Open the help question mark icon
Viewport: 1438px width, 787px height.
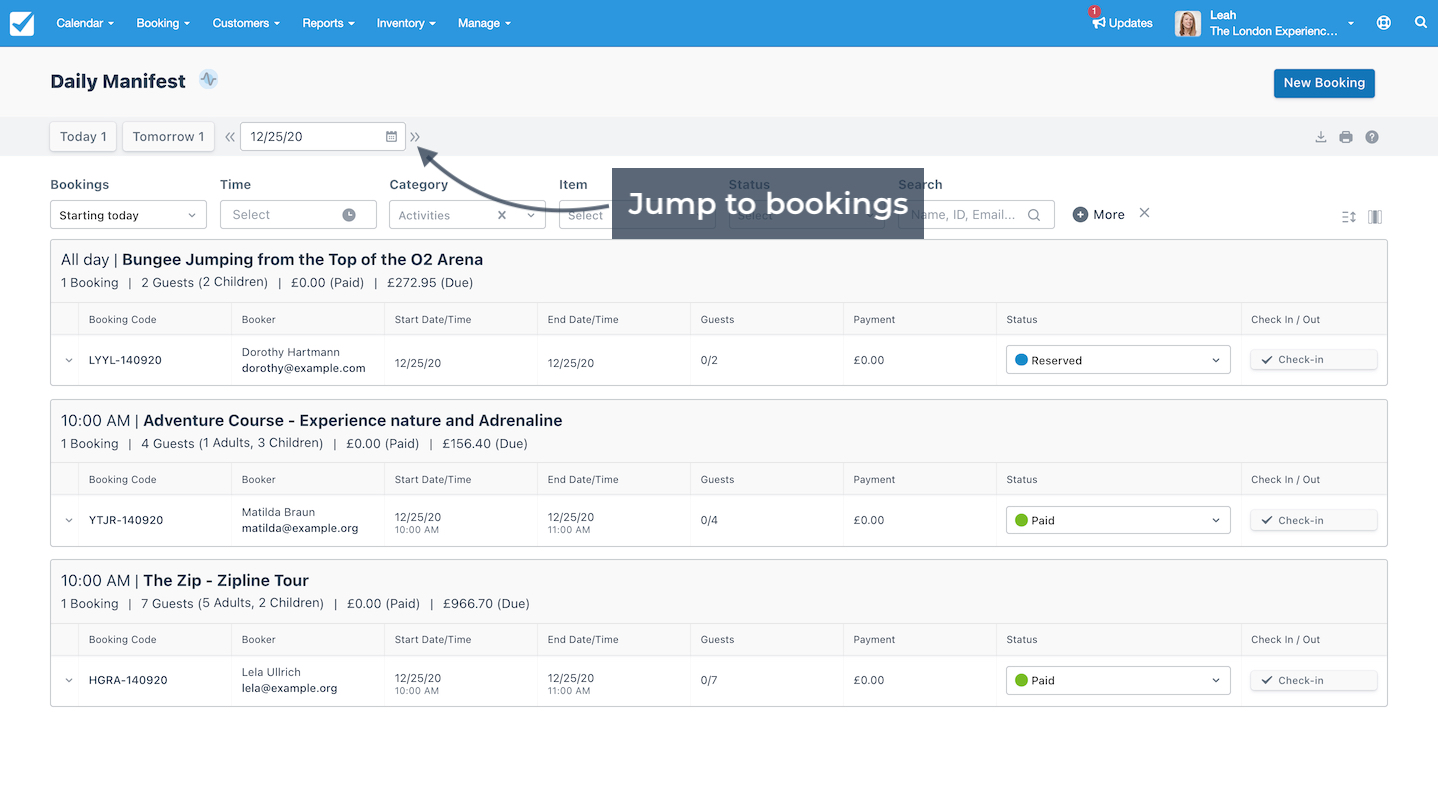(x=1372, y=137)
